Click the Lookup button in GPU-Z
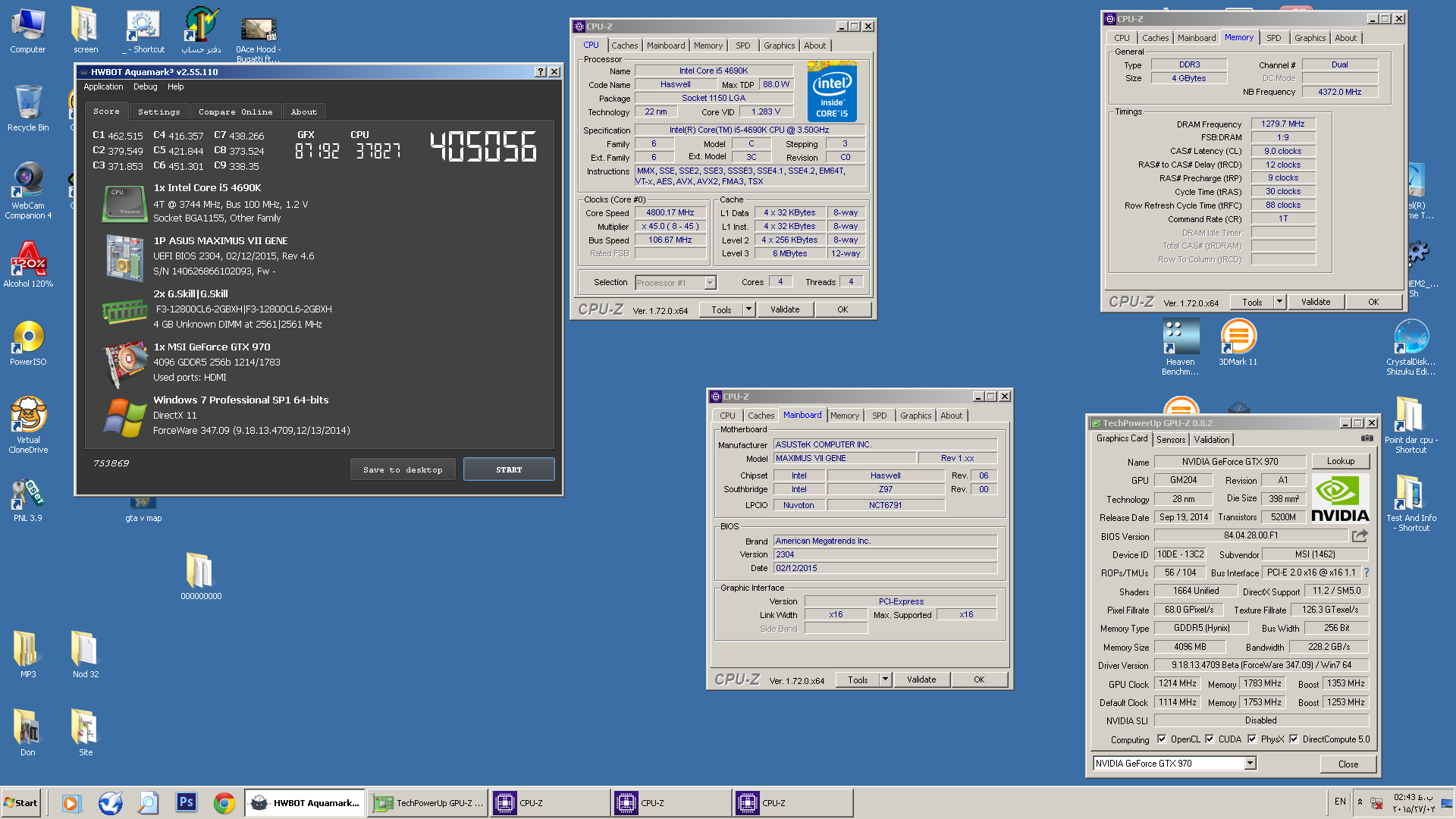1456x819 pixels. [x=1341, y=461]
